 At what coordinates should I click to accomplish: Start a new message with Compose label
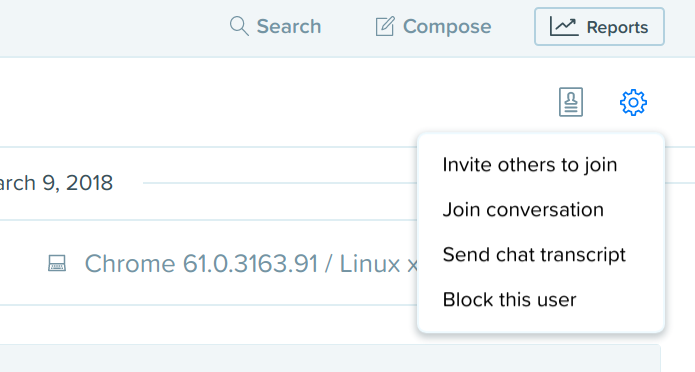point(447,27)
